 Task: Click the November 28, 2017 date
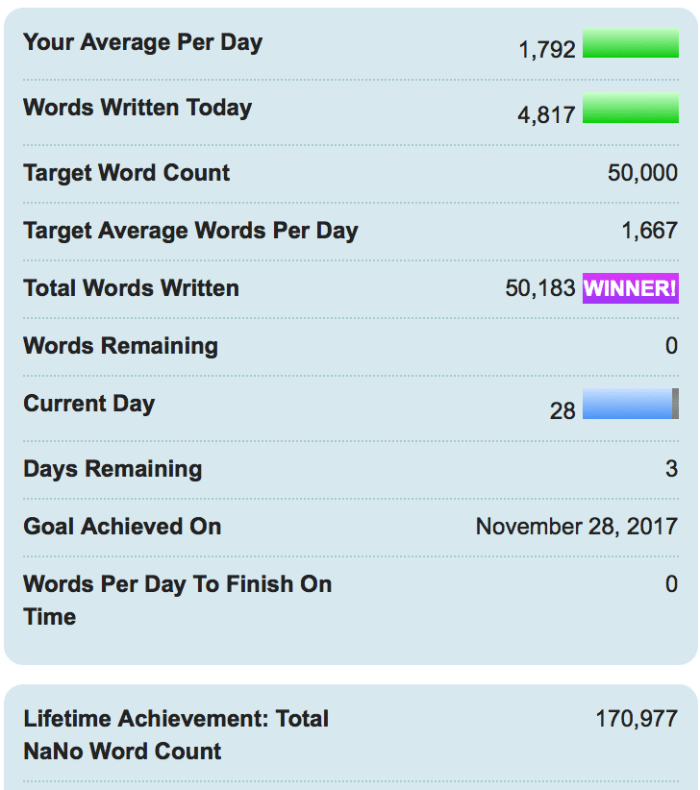pyautogui.click(x=576, y=526)
